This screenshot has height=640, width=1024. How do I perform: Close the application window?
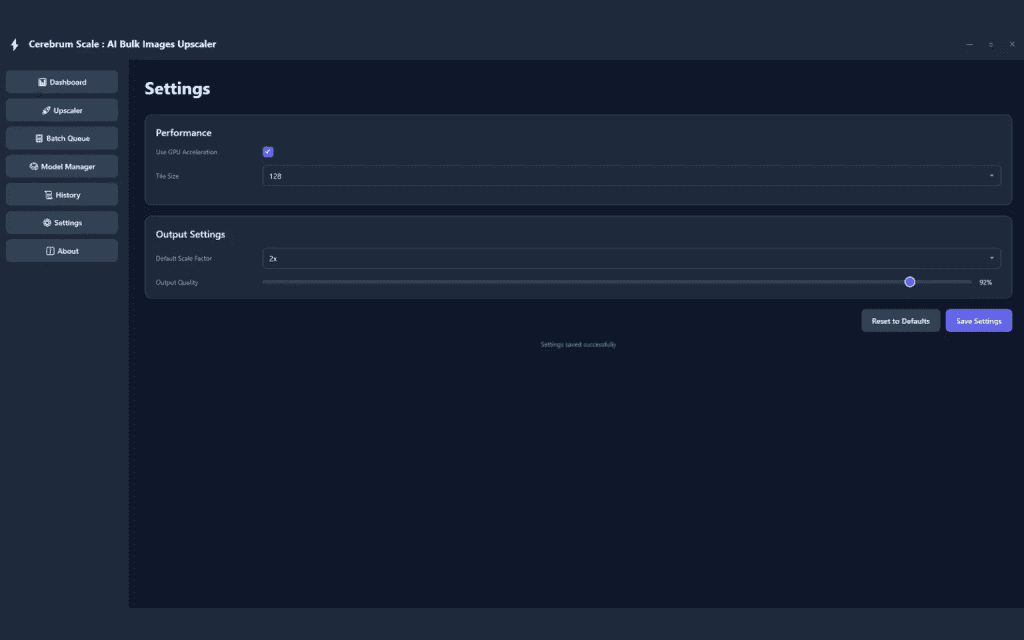click(x=1012, y=44)
